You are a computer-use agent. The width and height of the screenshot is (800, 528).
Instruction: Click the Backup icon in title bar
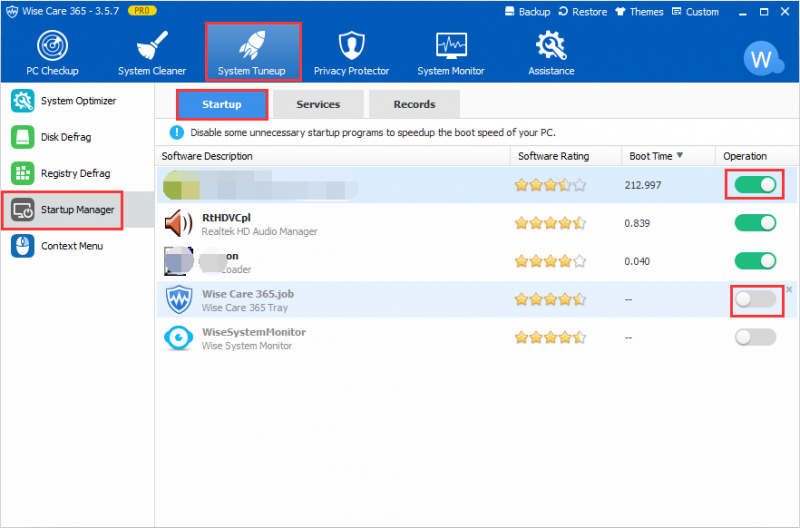(x=509, y=11)
